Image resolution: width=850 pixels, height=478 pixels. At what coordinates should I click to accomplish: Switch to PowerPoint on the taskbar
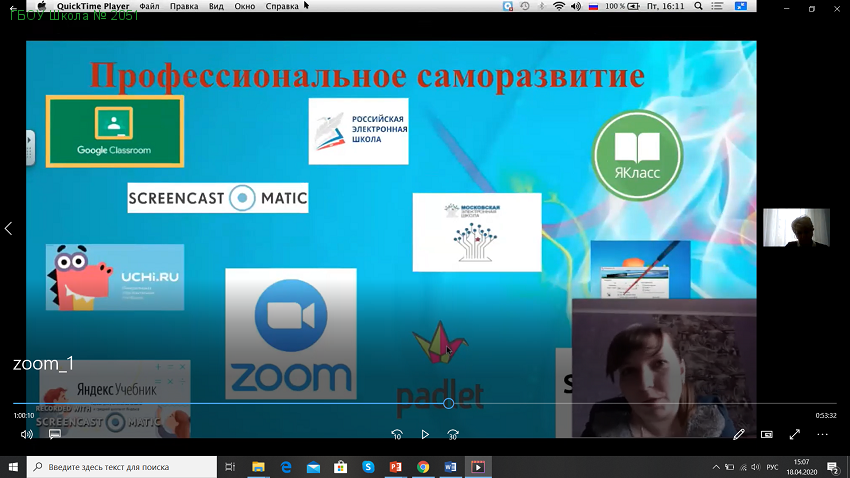tap(396, 467)
